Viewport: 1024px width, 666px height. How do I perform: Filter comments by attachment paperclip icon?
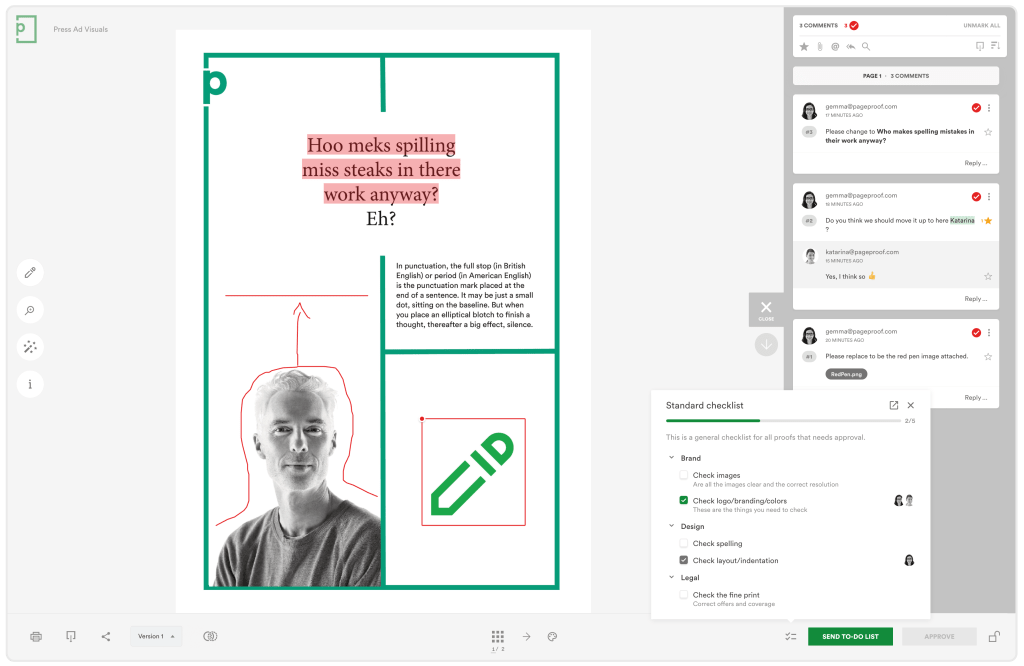819,46
